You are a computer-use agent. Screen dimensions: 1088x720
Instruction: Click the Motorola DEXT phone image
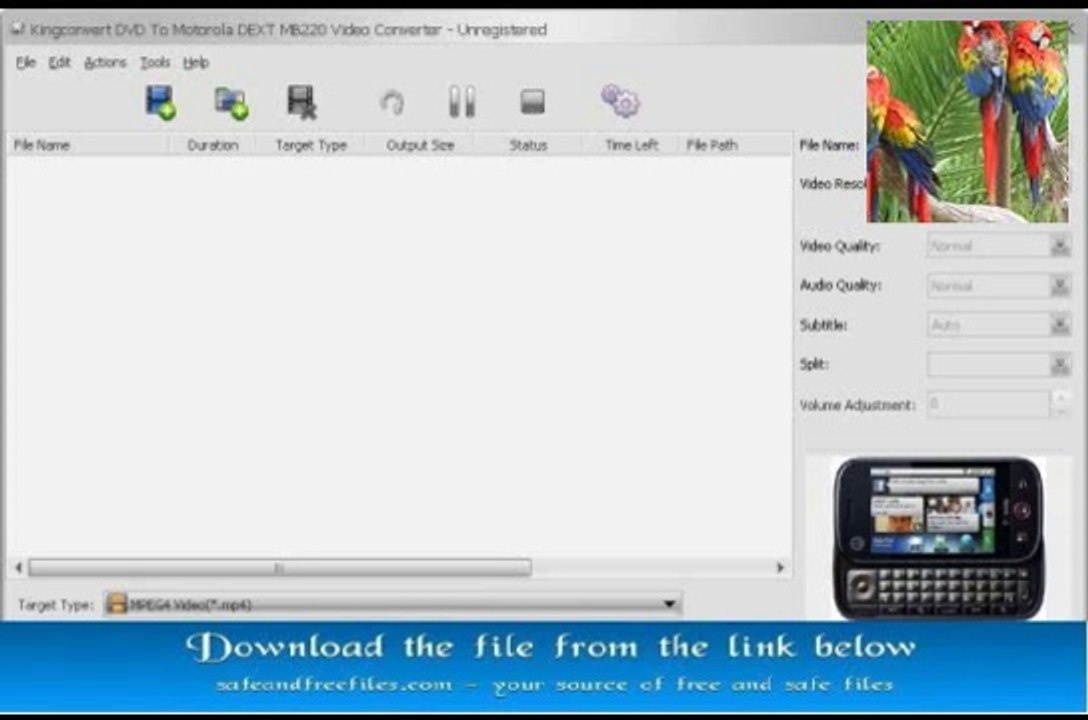pyautogui.click(x=938, y=538)
